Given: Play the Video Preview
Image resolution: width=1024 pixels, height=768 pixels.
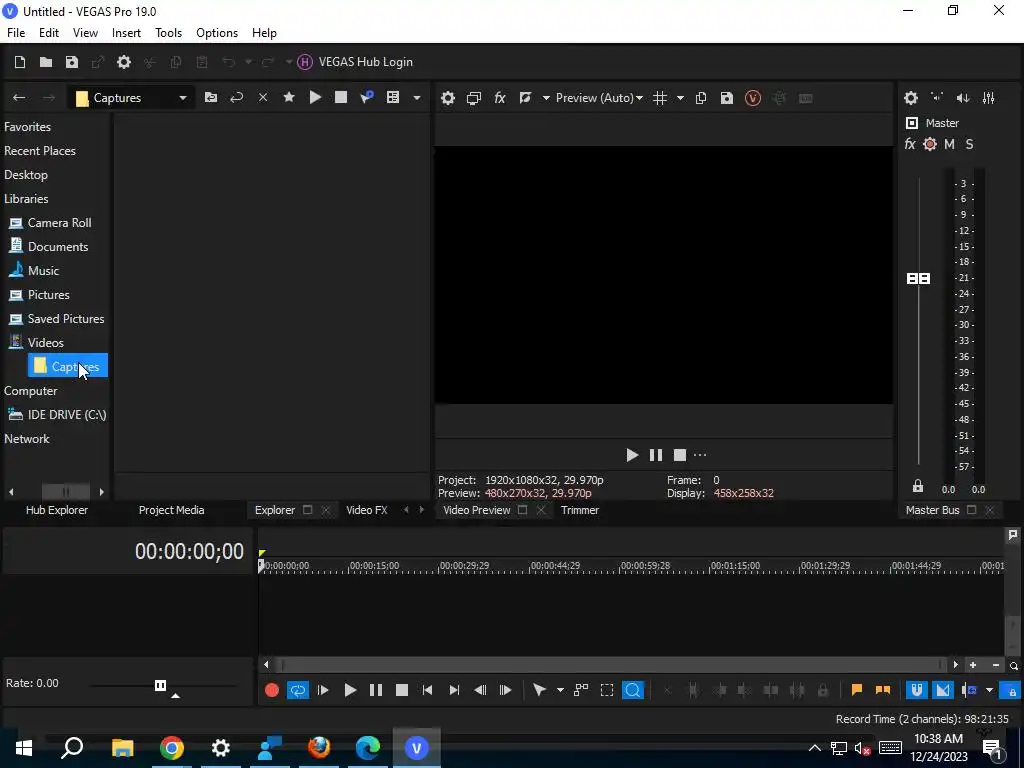Looking at the screenshot, I should (632, 455).
